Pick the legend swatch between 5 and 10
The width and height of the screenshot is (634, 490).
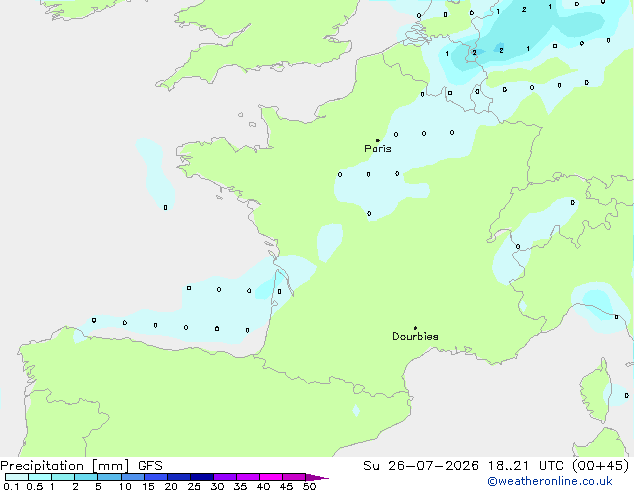click(109, 477)
